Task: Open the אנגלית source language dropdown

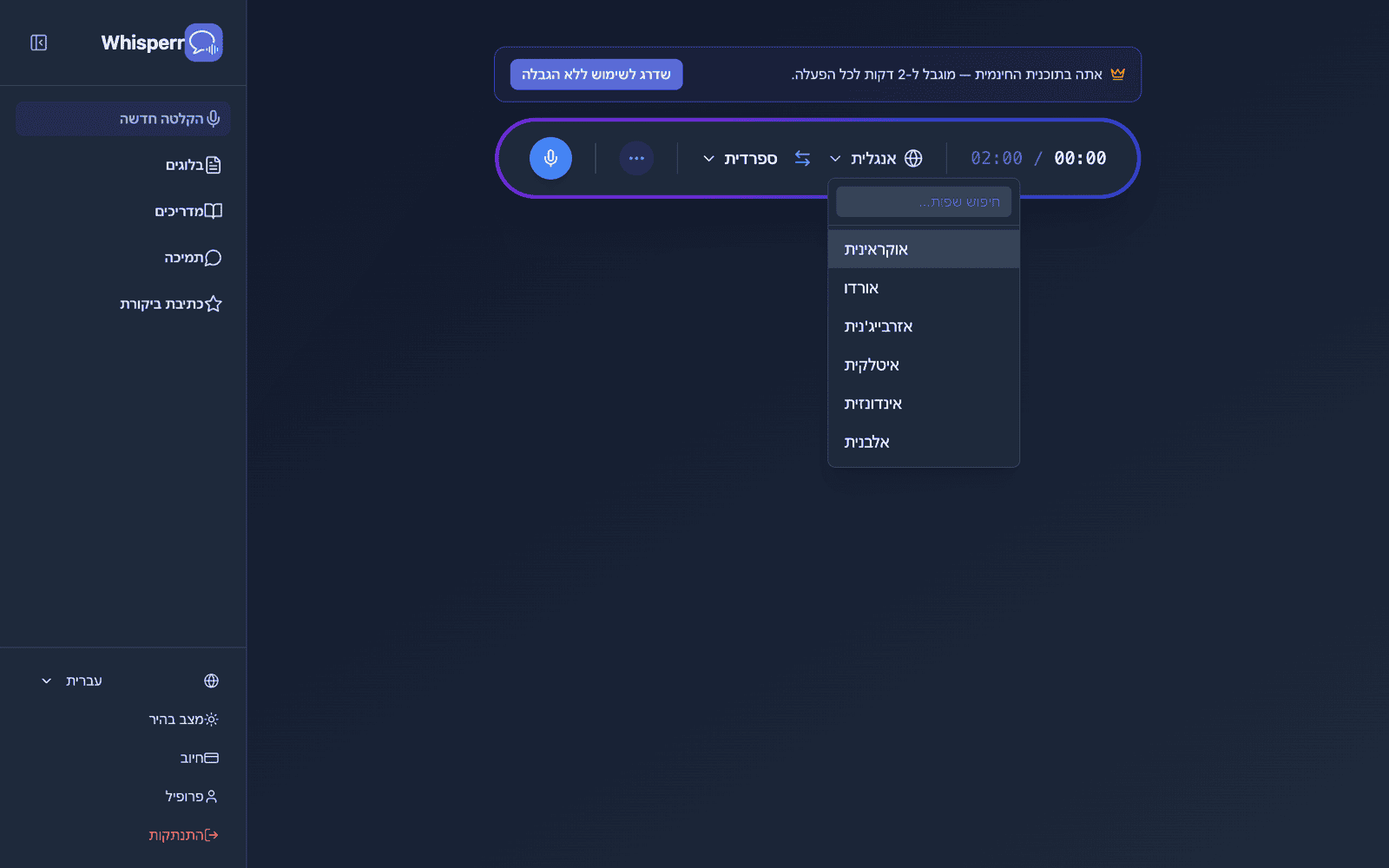Action: click(876, 159)
